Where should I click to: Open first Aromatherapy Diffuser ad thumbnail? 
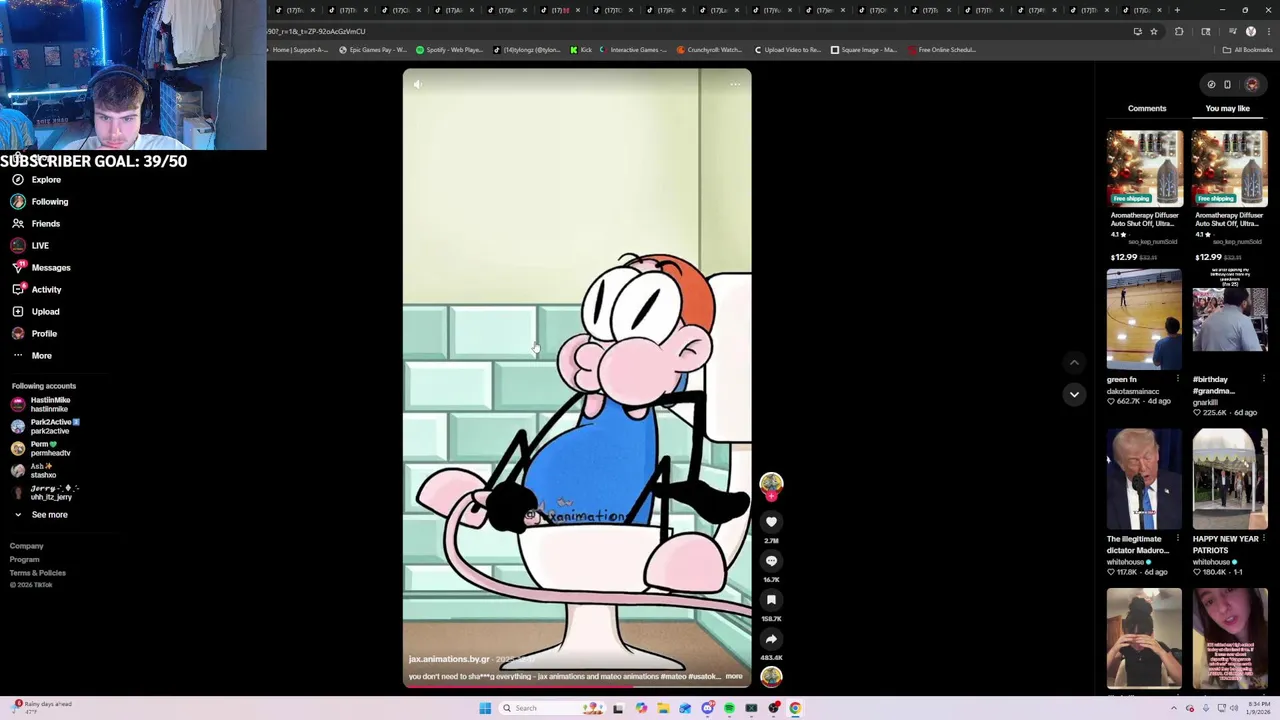click(x=1144, y=169)
